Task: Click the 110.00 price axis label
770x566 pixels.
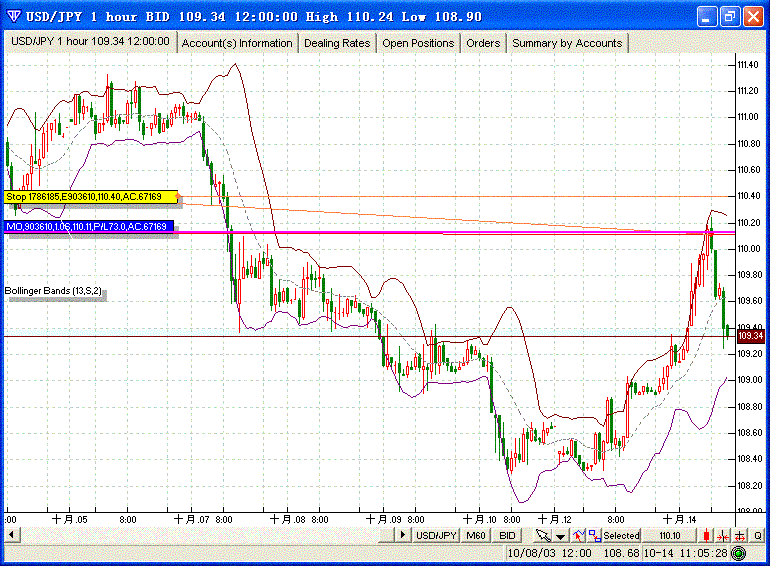Action: coord(748,249)
